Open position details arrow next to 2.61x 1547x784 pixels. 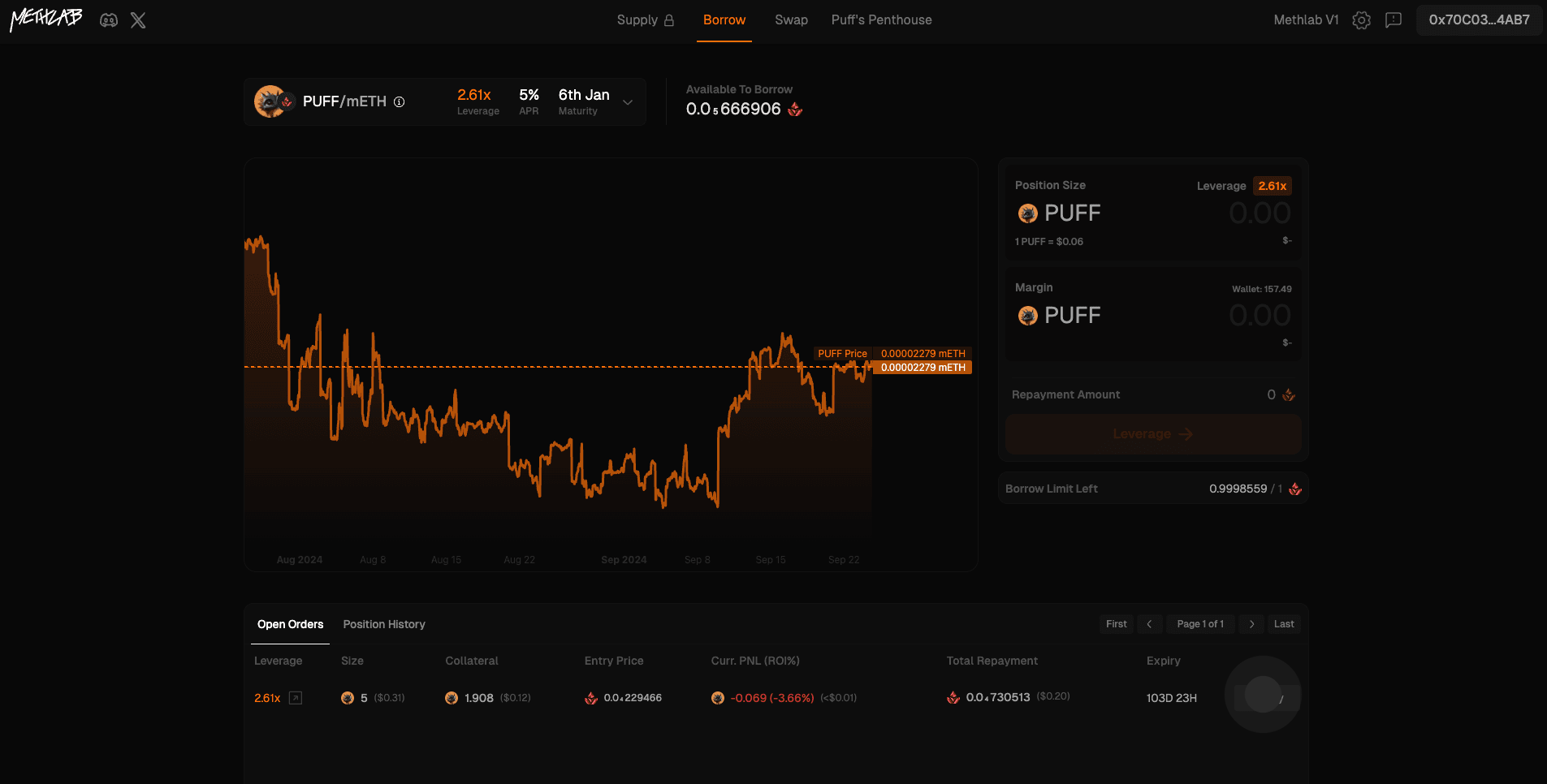pos(296,698)
